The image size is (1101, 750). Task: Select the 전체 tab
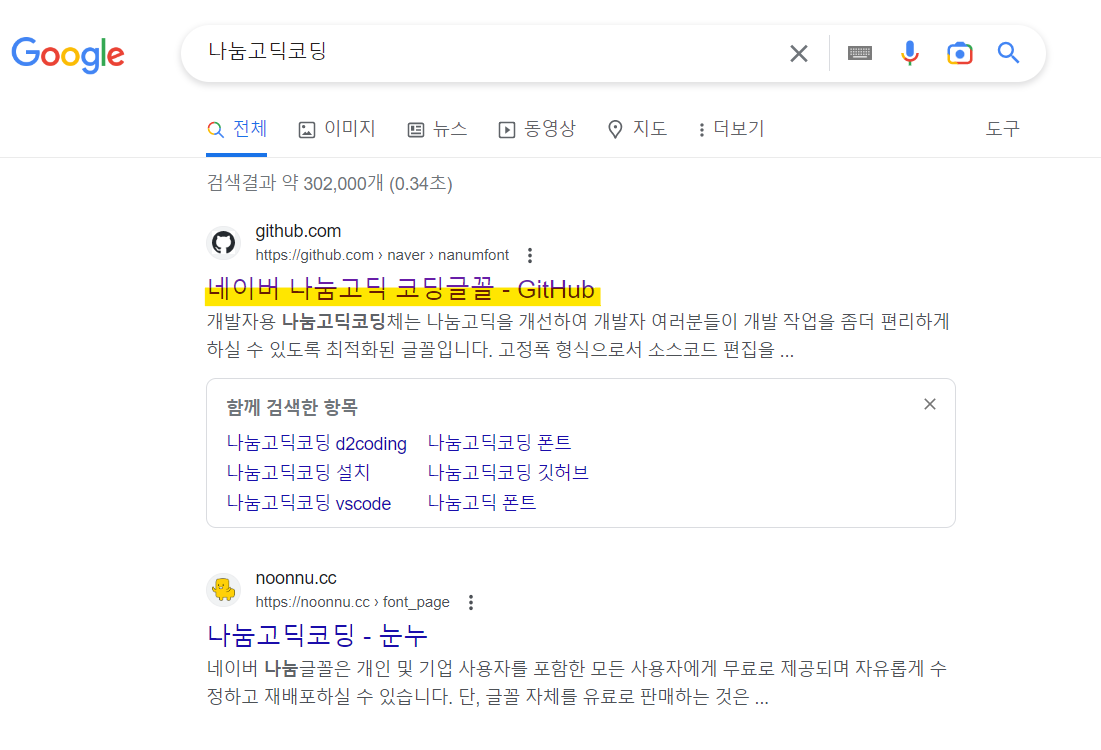pos(237,129)
